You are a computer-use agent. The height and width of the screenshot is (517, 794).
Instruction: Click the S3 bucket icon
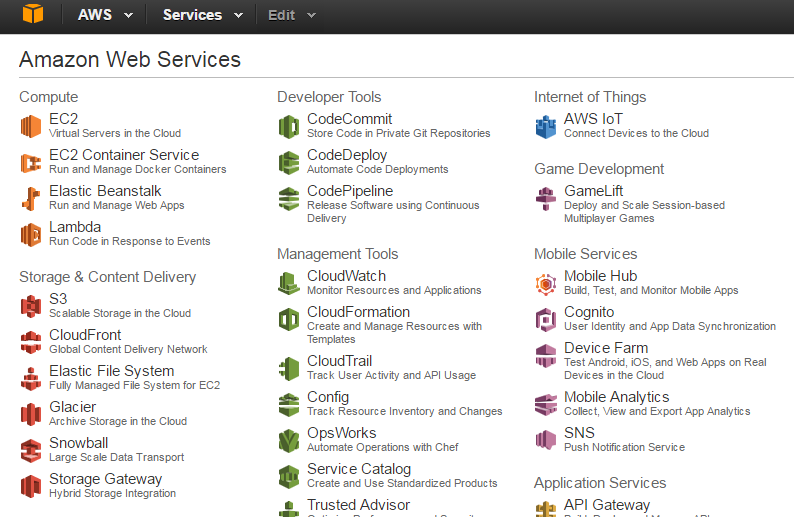point(31,306)
